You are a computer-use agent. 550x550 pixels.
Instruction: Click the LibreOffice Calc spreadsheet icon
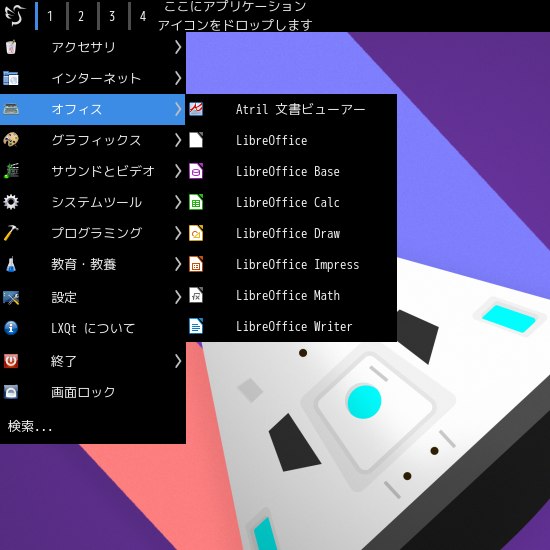[196, 202]
